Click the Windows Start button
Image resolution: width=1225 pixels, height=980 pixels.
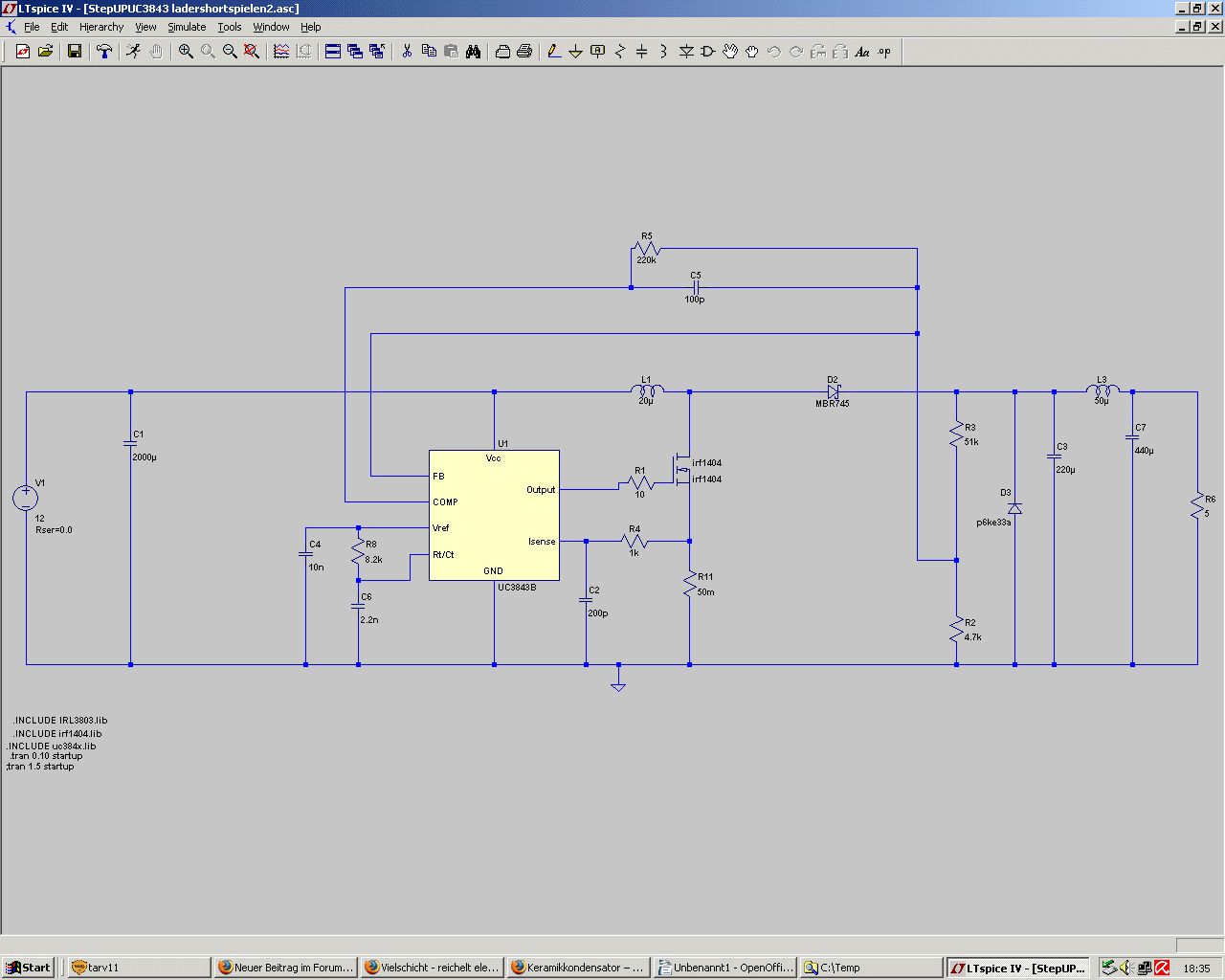pyautogui.click(x=28, y=968)
